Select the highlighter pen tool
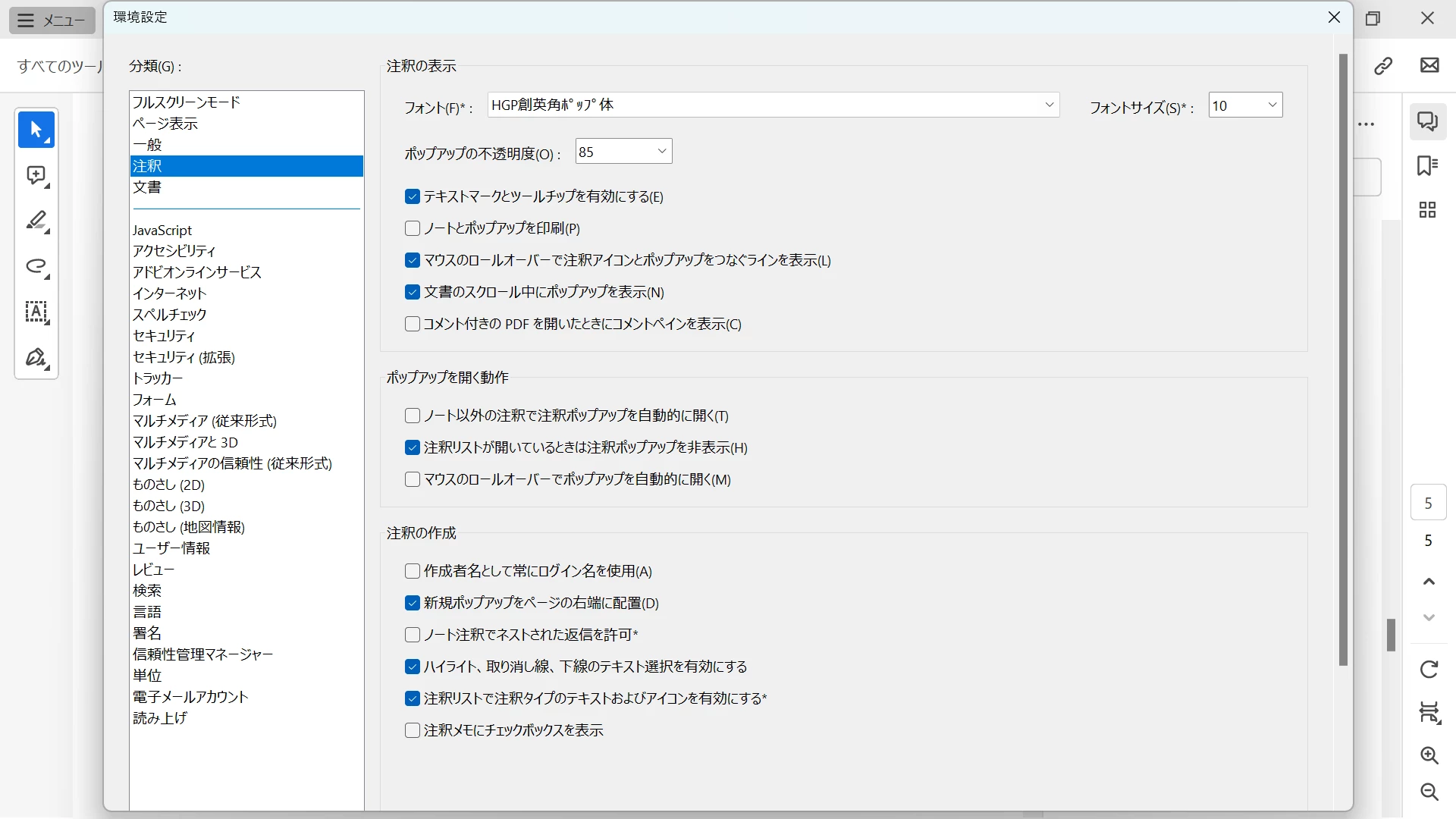 (36, 221)
